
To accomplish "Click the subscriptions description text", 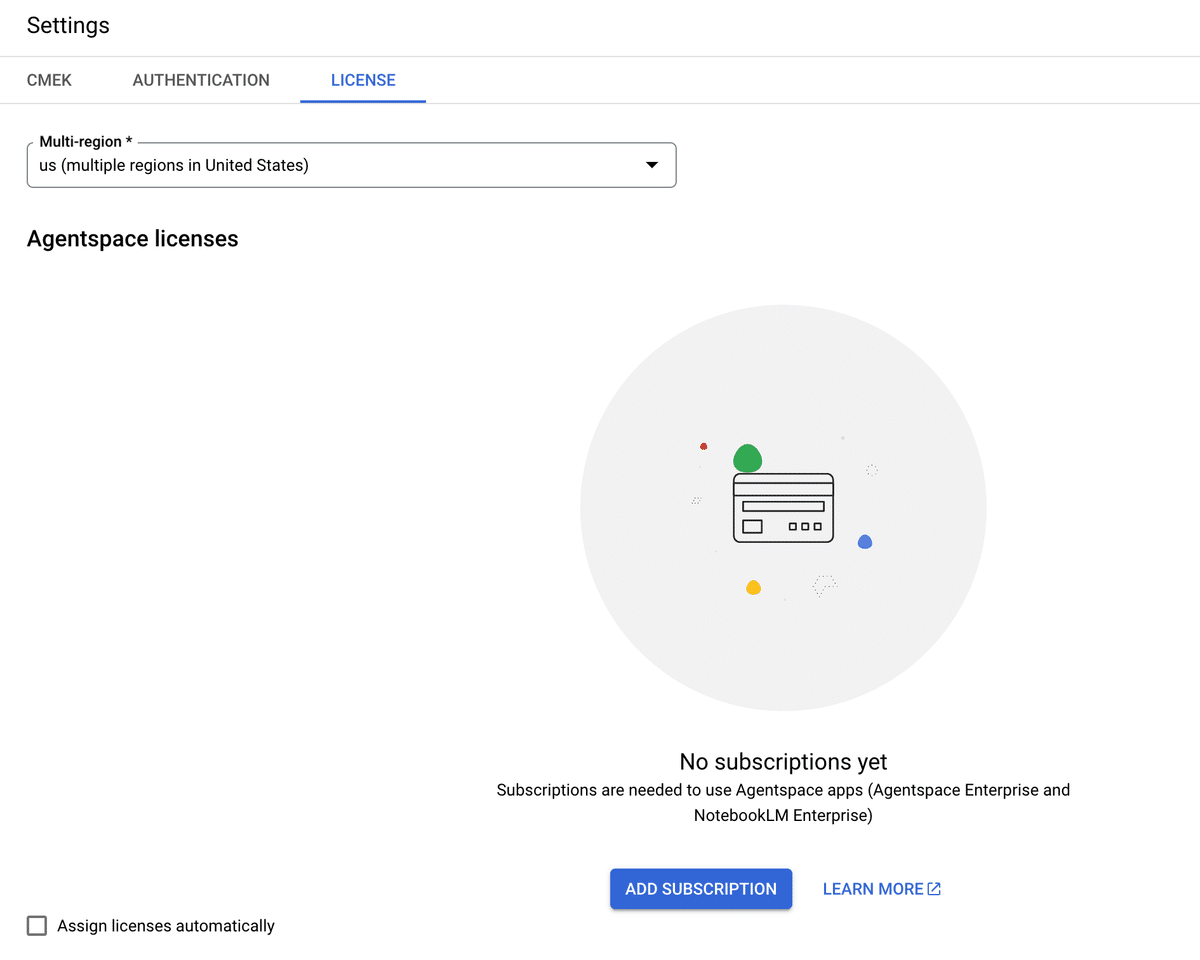I will click(783, 803).
